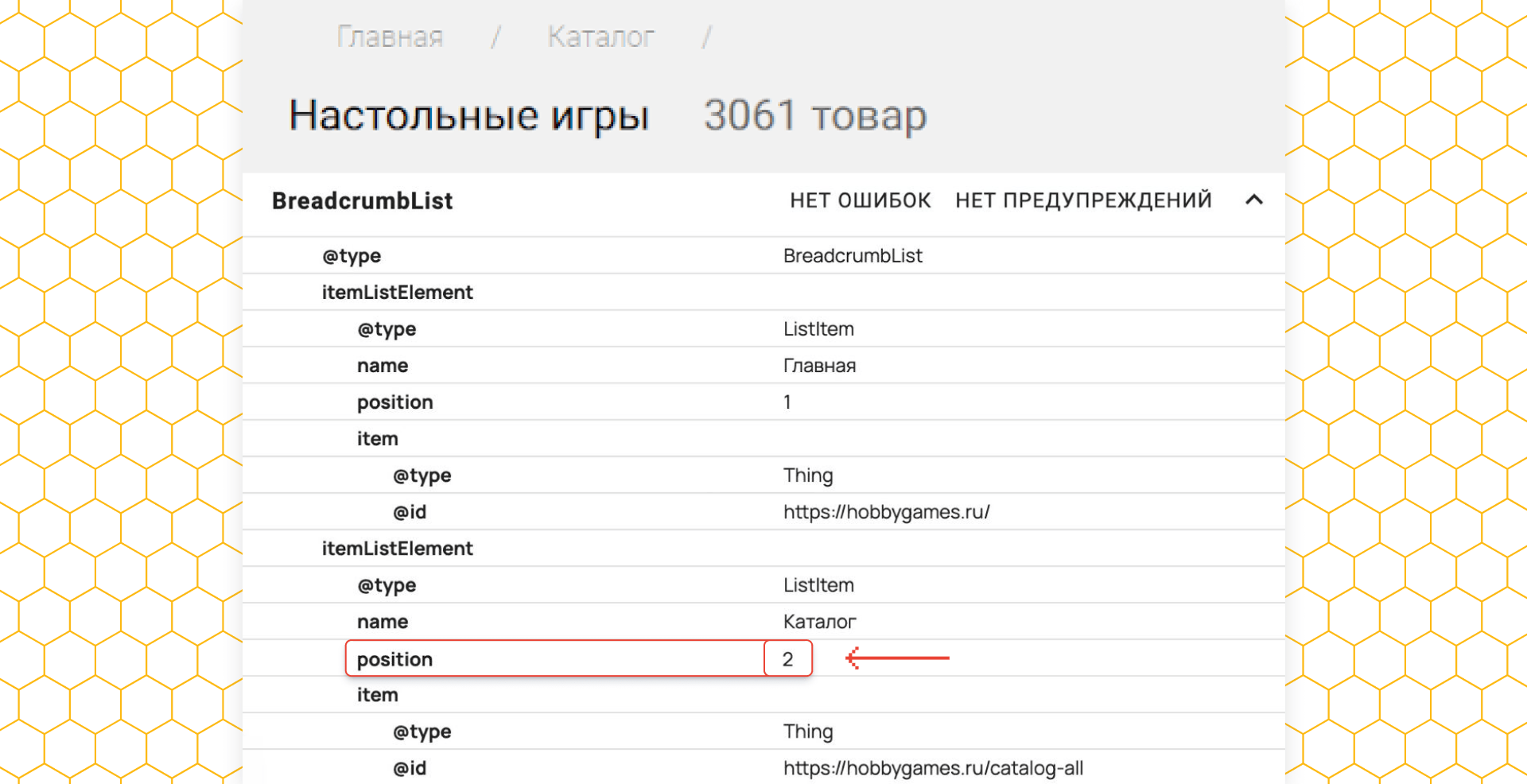Click the НЕТ ОШИБОК status label
This screenshot has width=1527, height=784.
pos(860,200)
